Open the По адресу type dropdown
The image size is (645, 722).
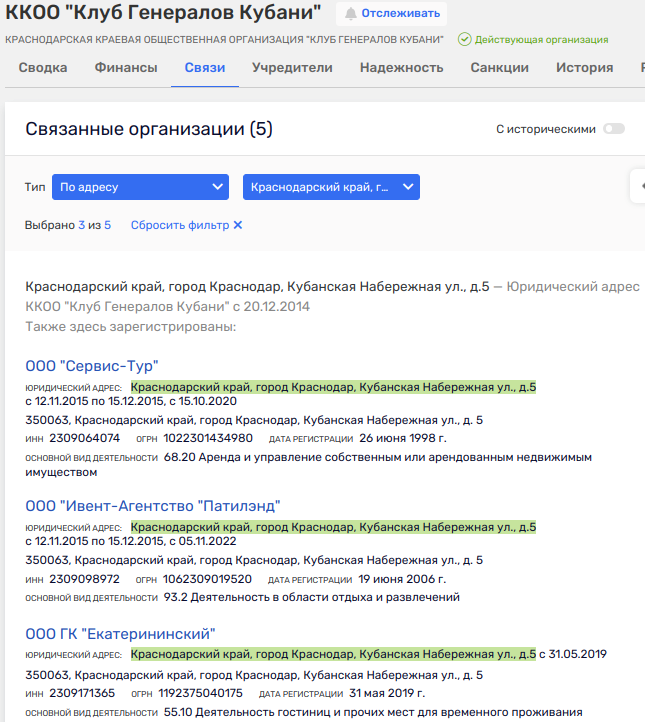pos(140,187)
